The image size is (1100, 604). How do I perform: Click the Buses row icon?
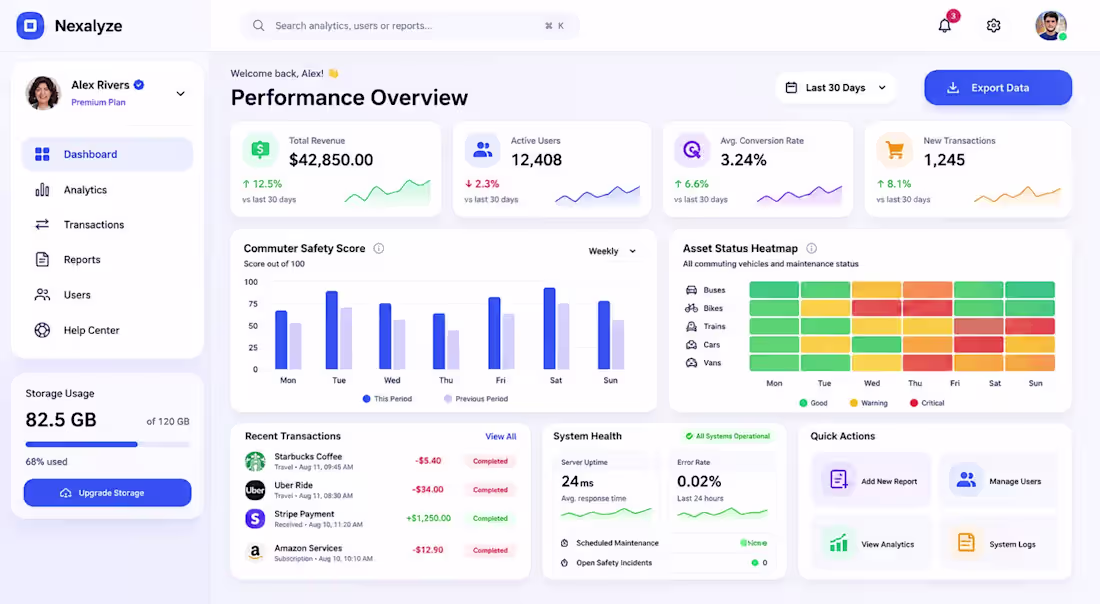point(691,290)
